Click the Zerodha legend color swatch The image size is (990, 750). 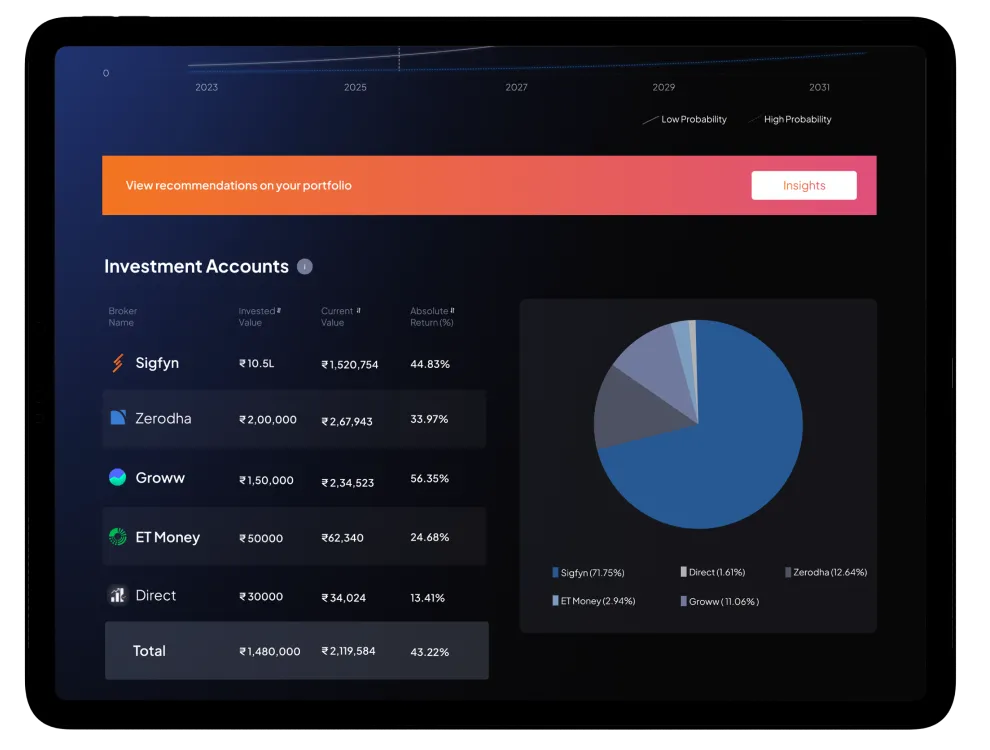(x=788, y=572)
